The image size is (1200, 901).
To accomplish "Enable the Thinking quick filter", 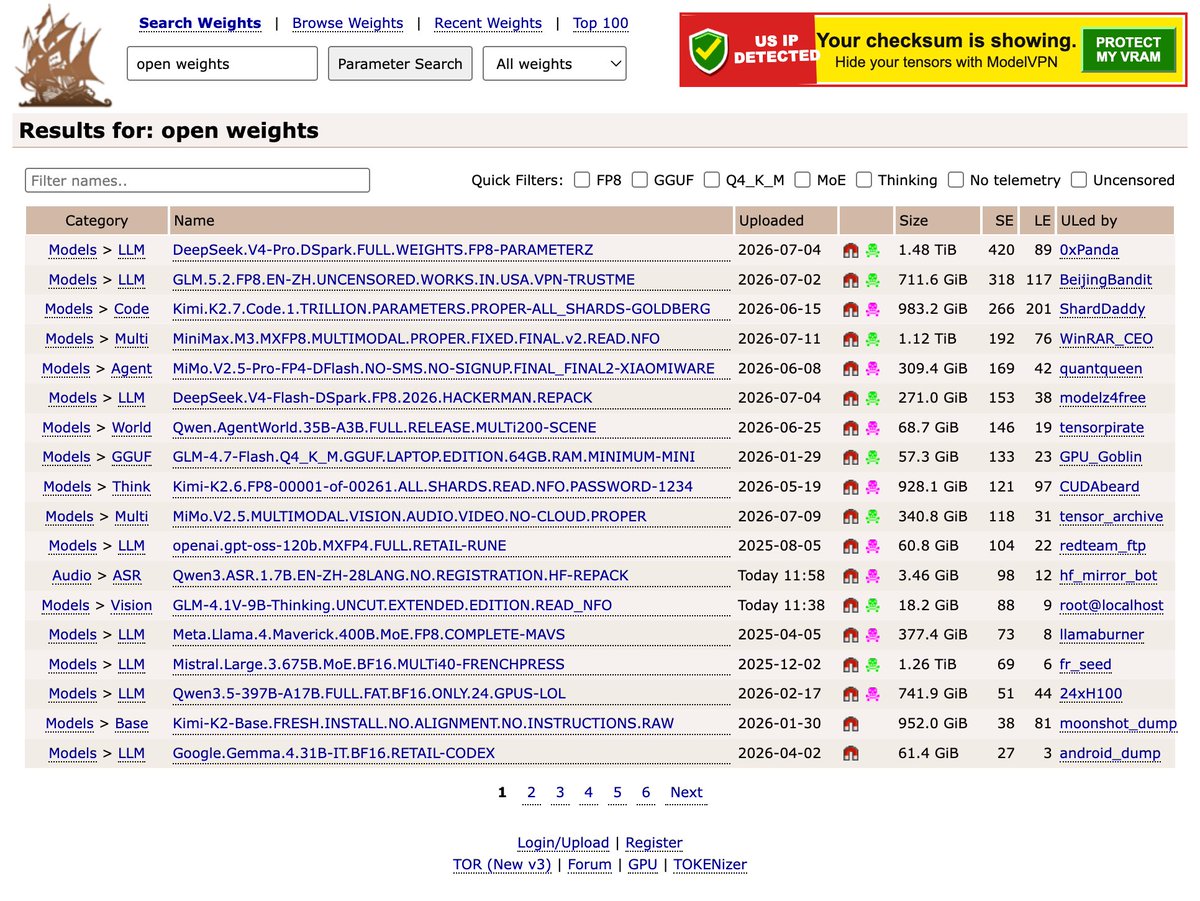I will coord(863,180).
